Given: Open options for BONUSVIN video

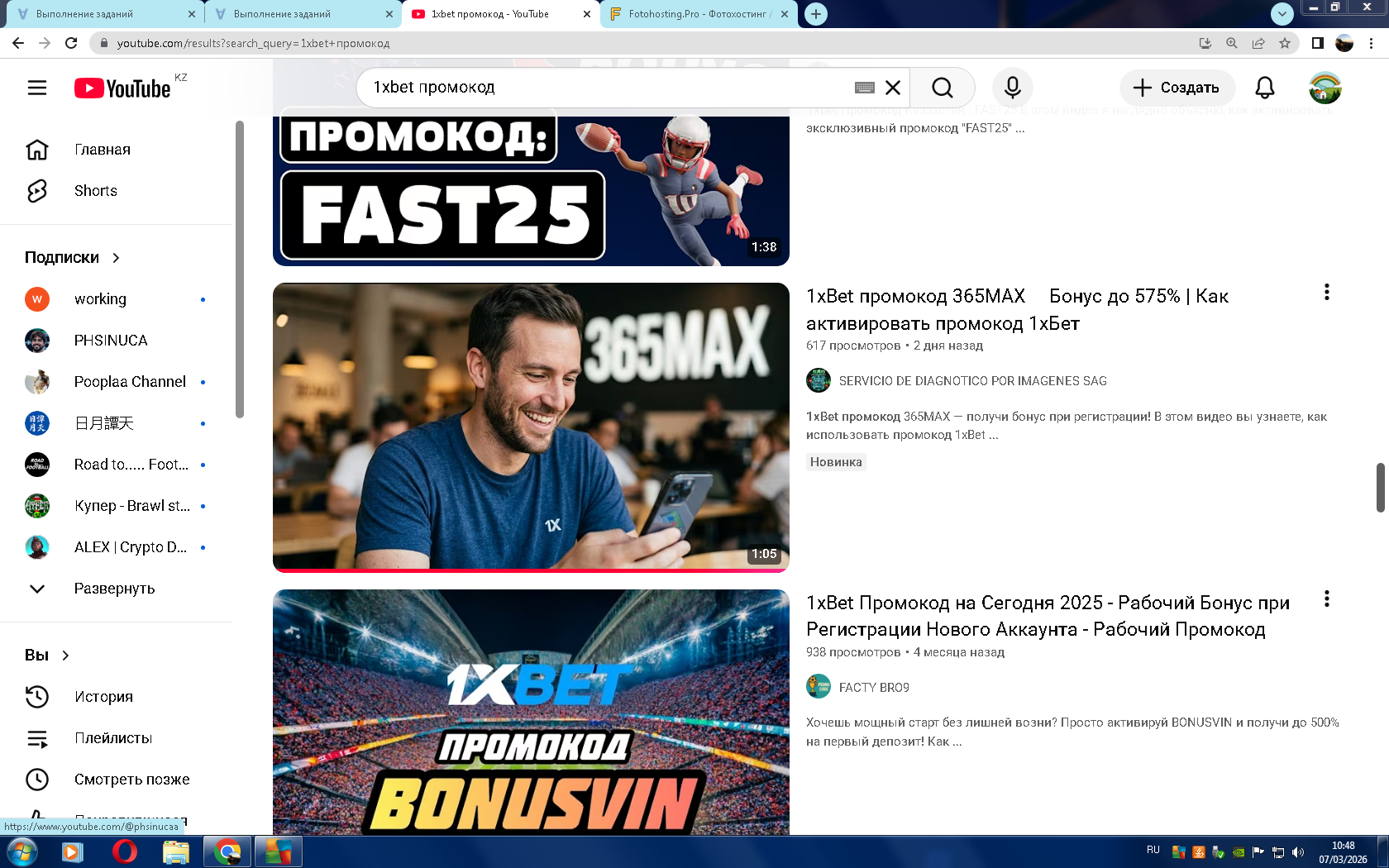Looking at the screenshot, I should click(x=1327, y=599).
